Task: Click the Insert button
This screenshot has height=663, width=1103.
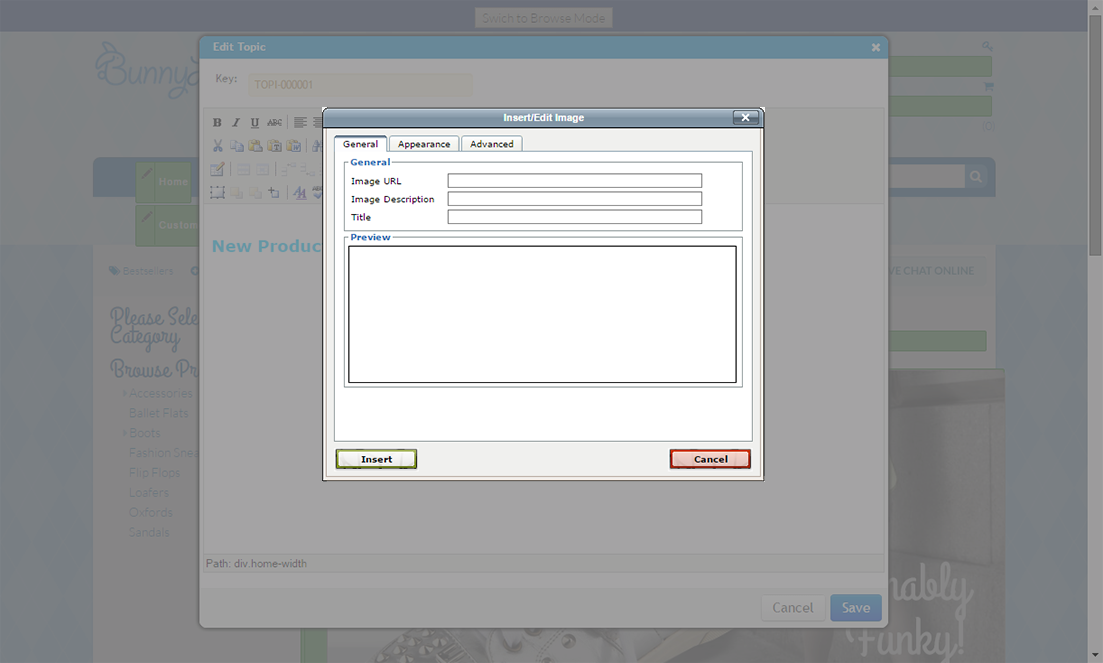Action: point(376,459)
